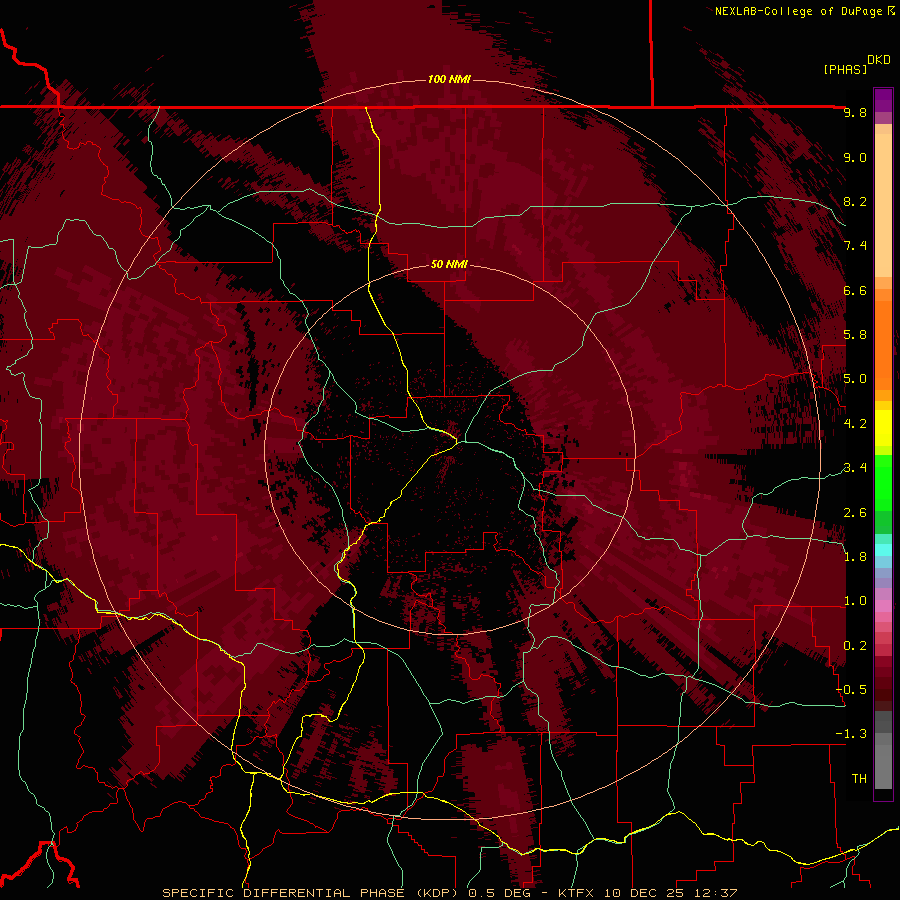Click the 2.6 legend value

point(855,512)
